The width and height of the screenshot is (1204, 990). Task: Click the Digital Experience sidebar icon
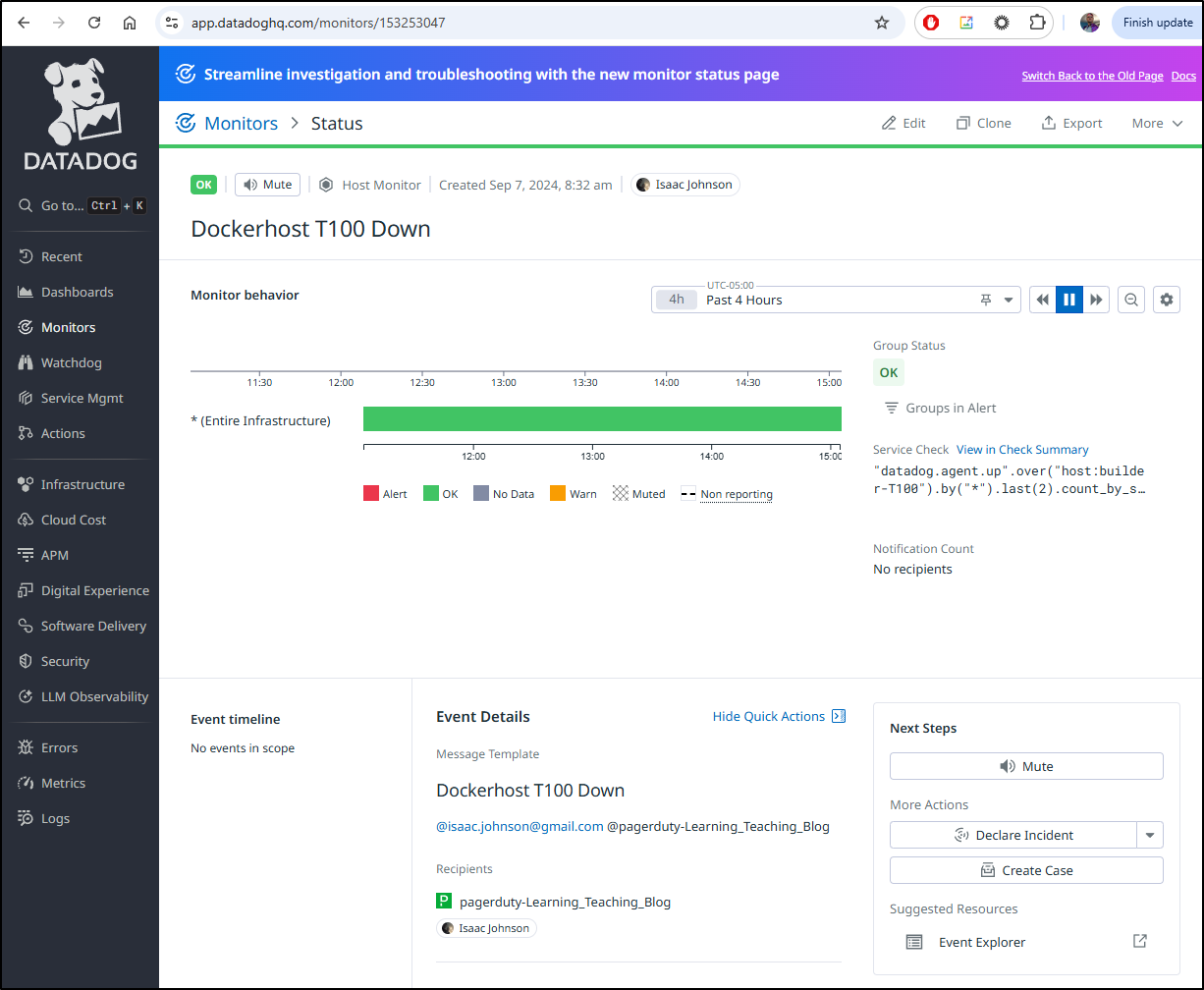point(26,590)
